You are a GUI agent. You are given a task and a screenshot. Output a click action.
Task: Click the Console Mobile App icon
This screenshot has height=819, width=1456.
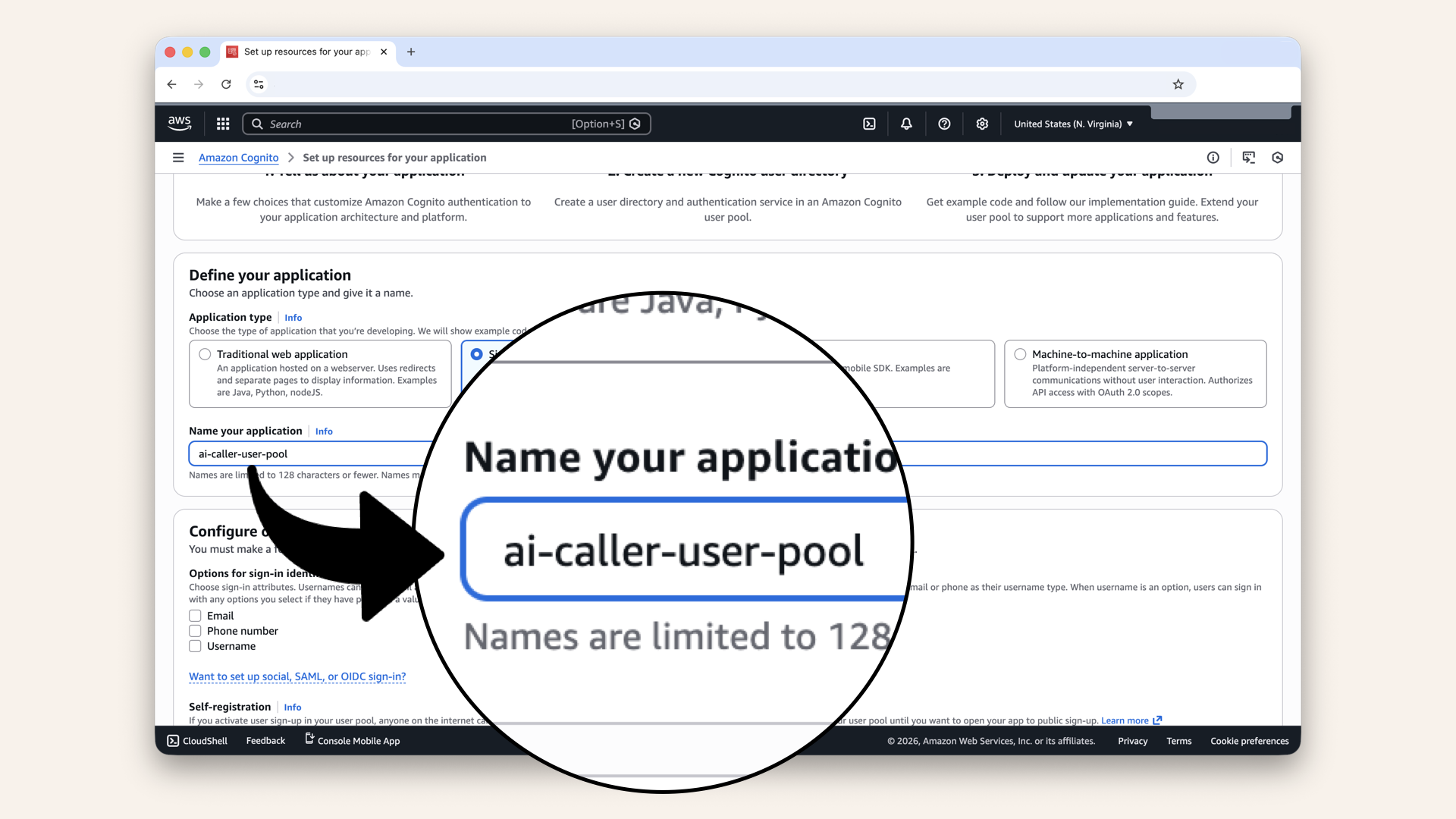tap(309, 739)
